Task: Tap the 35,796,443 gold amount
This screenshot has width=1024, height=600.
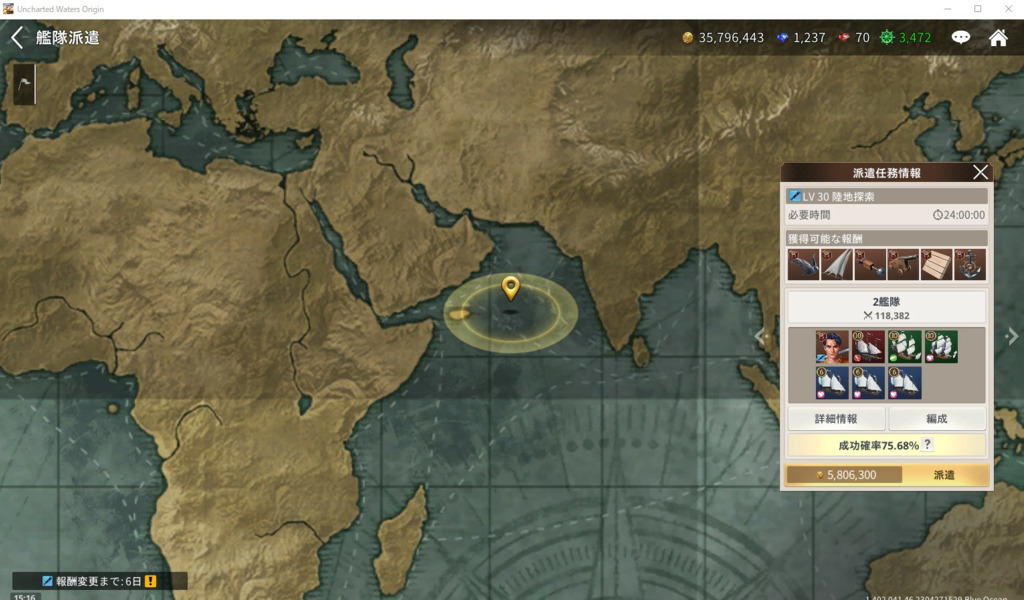Action: coord(731,38)
